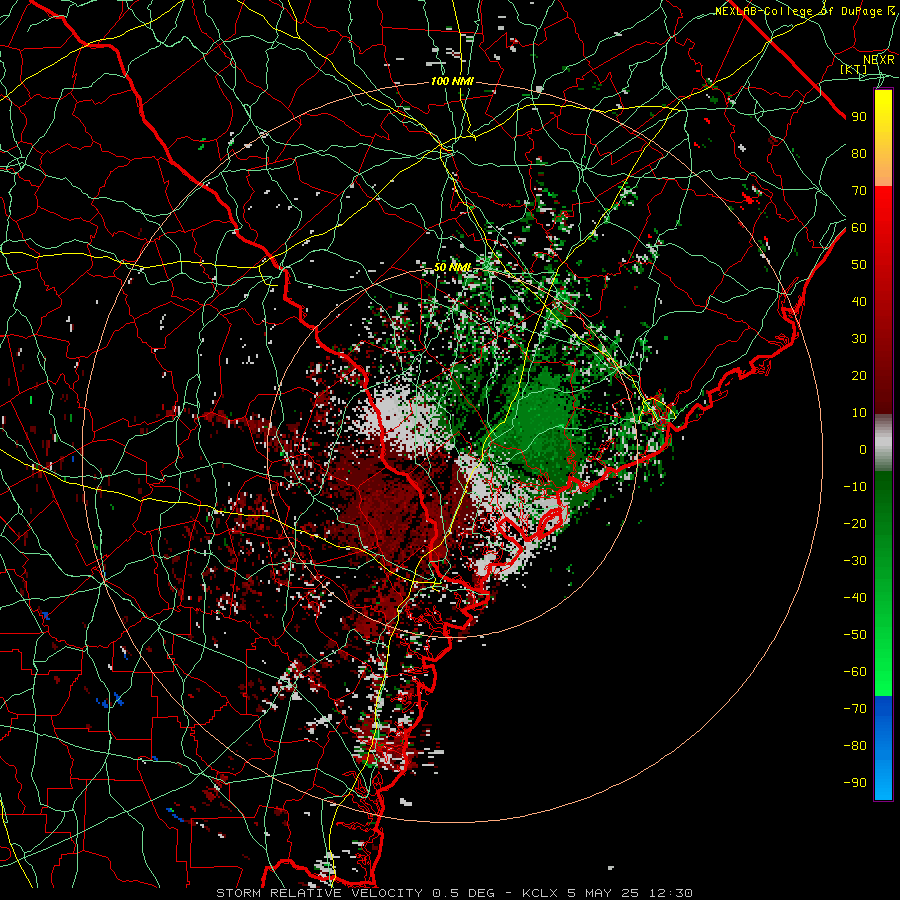This screenshot has width=900, height=900.
Task: Select the "-40" scale label
Action: 855,598
